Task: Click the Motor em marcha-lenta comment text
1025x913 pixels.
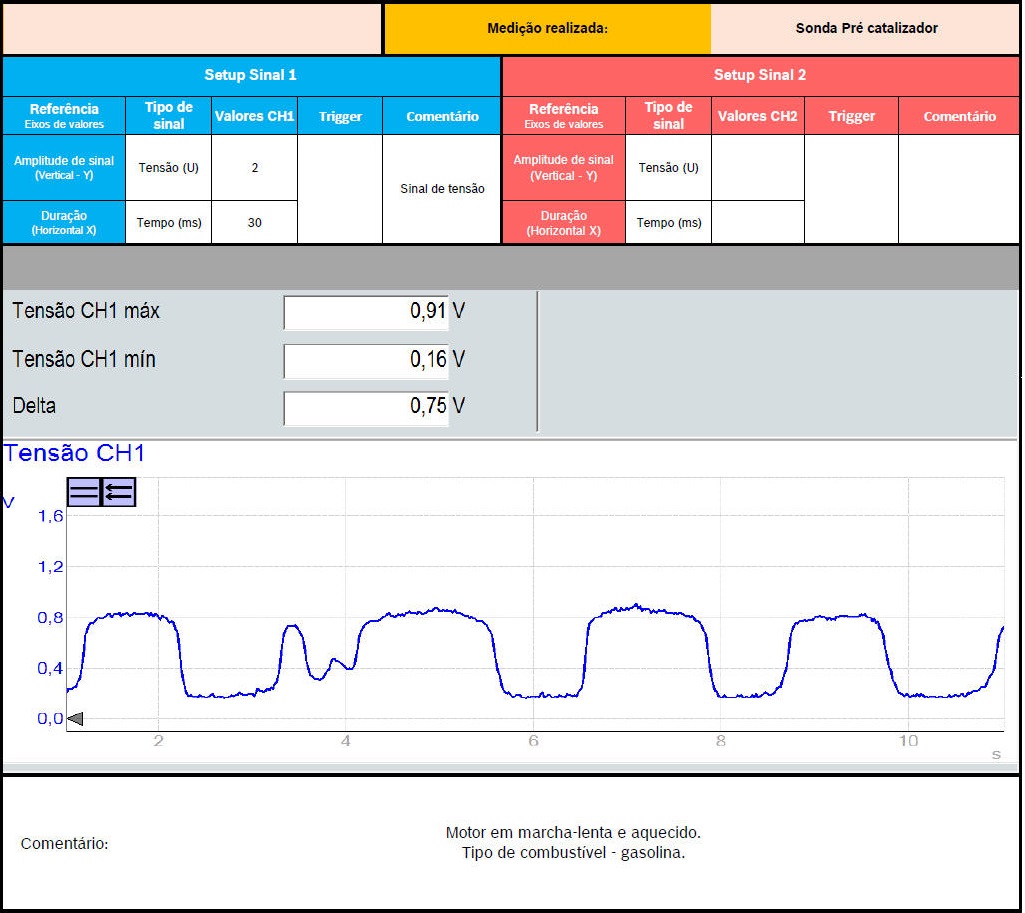Action: [573, 832]
